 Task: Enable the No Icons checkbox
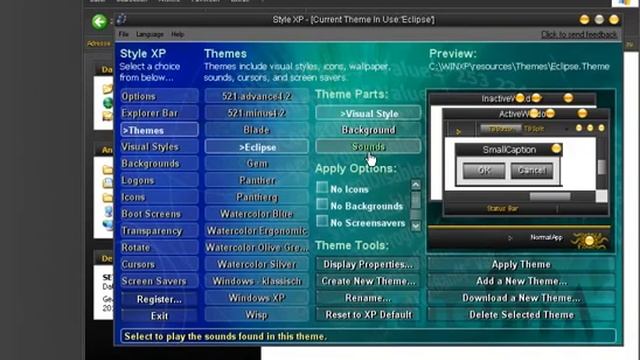coord(322,187)
